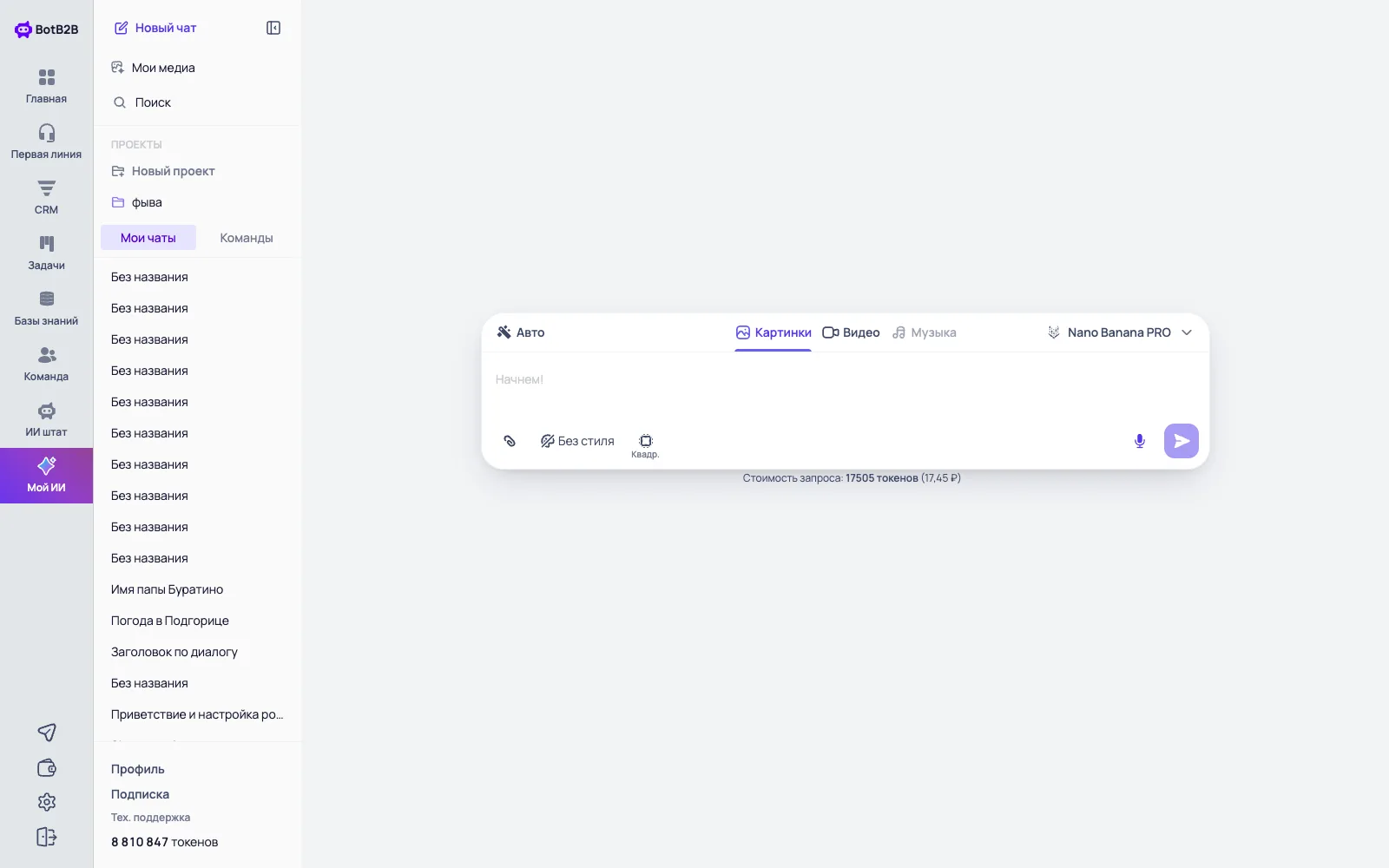Click the logout door icon

(x=47, y=837)
